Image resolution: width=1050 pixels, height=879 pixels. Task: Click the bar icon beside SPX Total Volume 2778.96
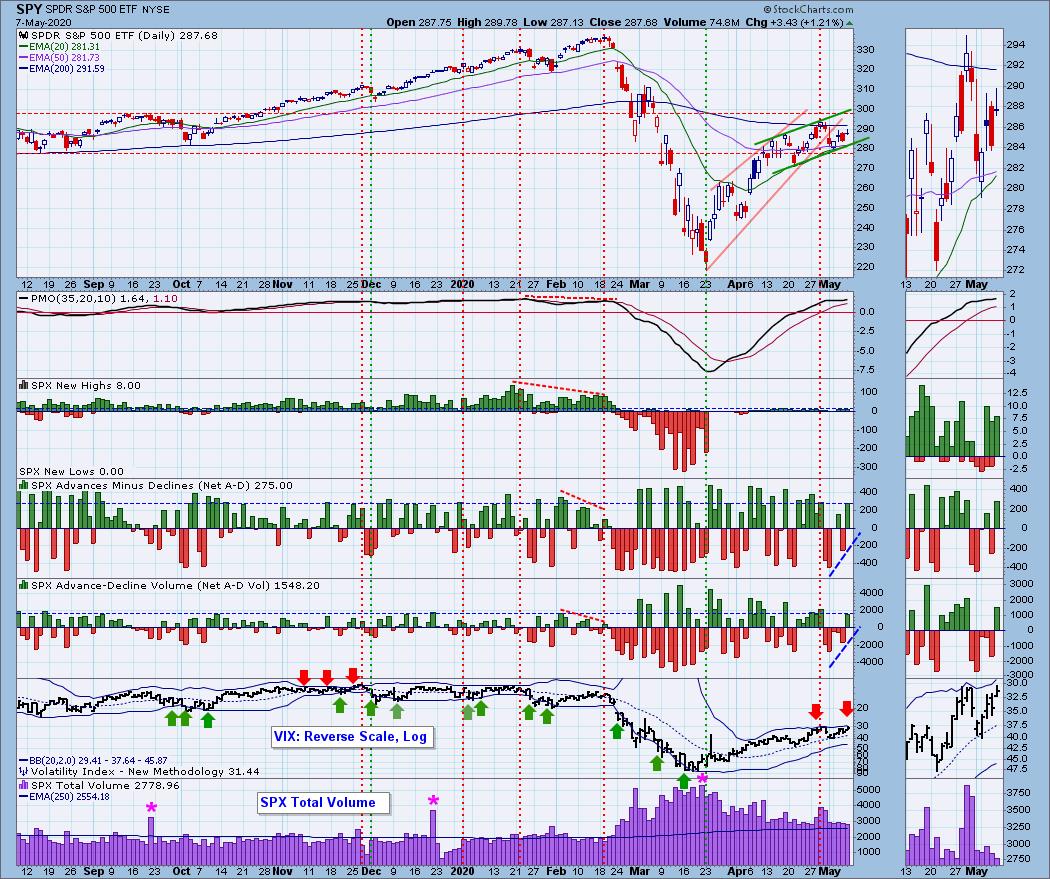tap(23, 785)
